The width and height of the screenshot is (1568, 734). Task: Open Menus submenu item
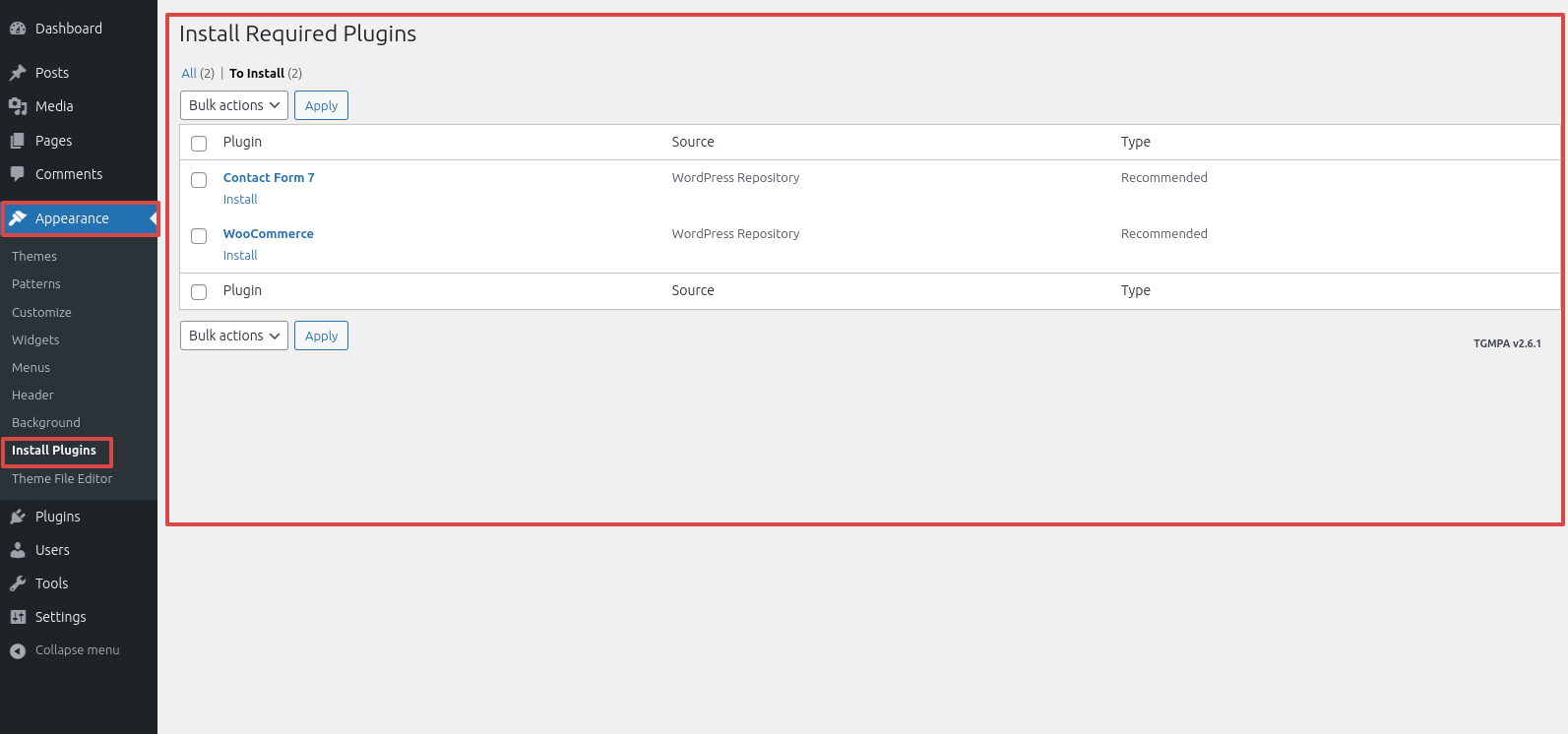(31, 368)
